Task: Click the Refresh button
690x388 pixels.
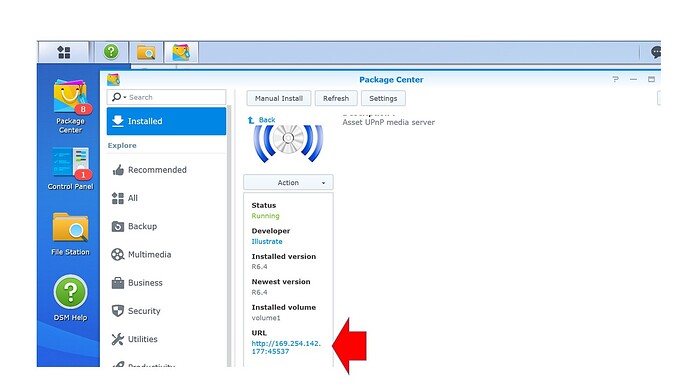Action: click(336, 98)
